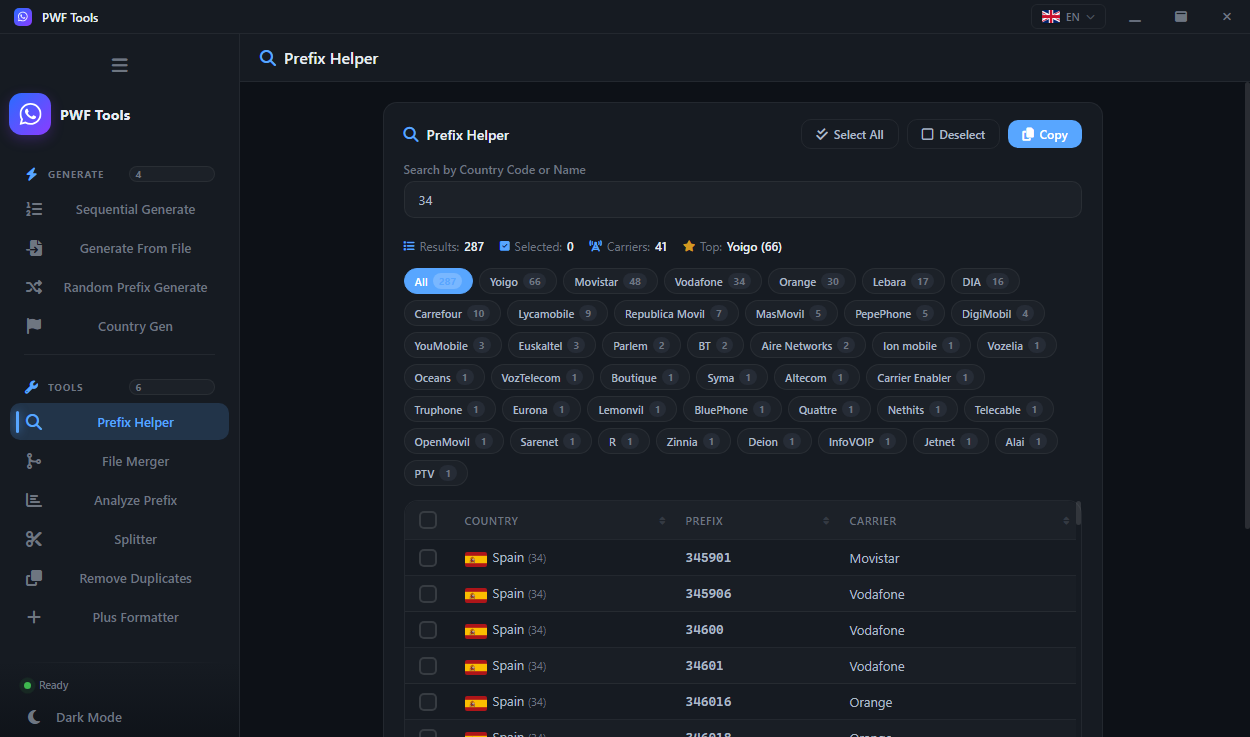Filter carriers by Carrier Enabler chip
Viewport: 1250px width, 737px height.
click(x=925, y=377)
